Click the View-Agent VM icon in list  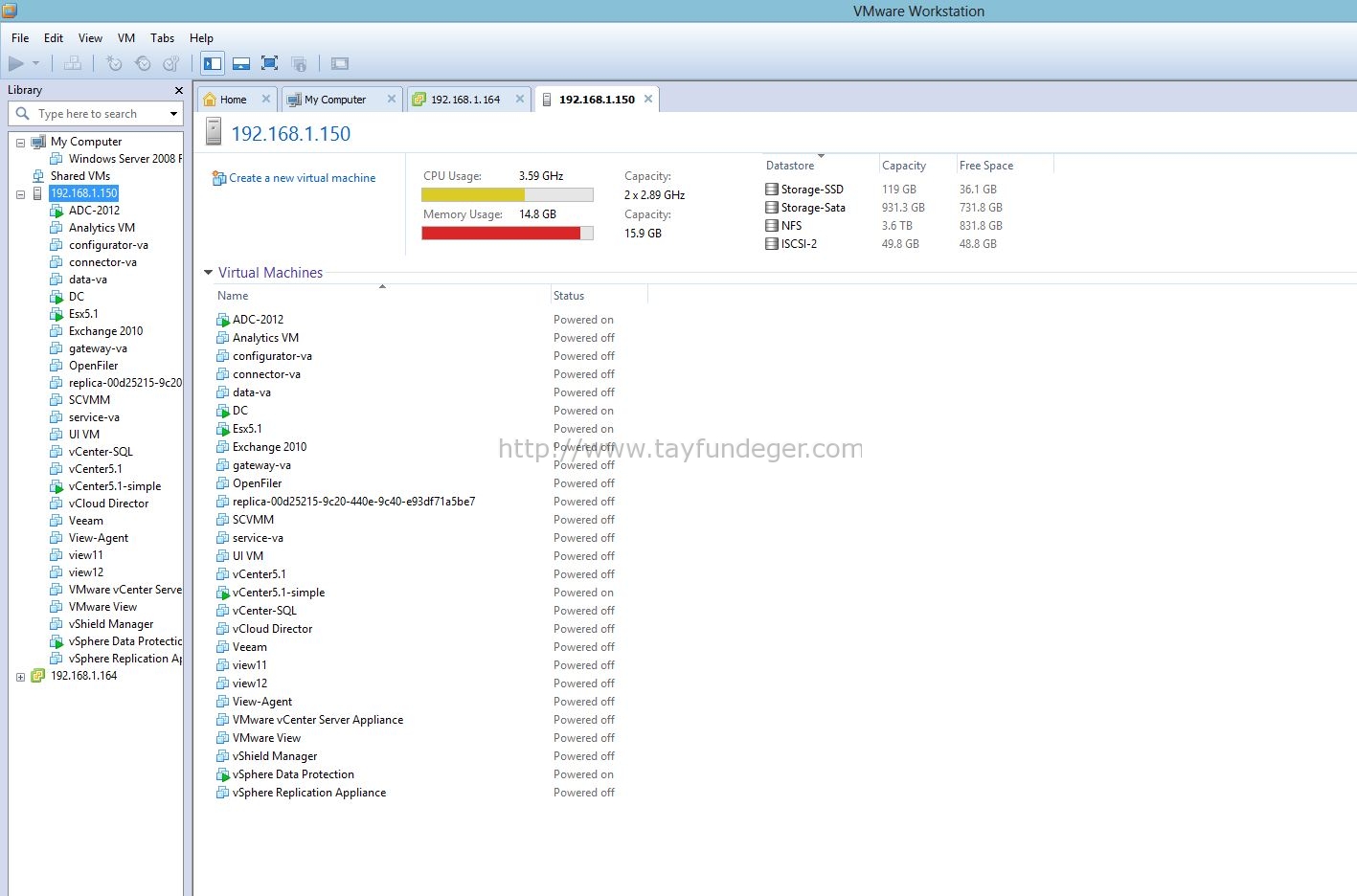[x=223, y=702]
